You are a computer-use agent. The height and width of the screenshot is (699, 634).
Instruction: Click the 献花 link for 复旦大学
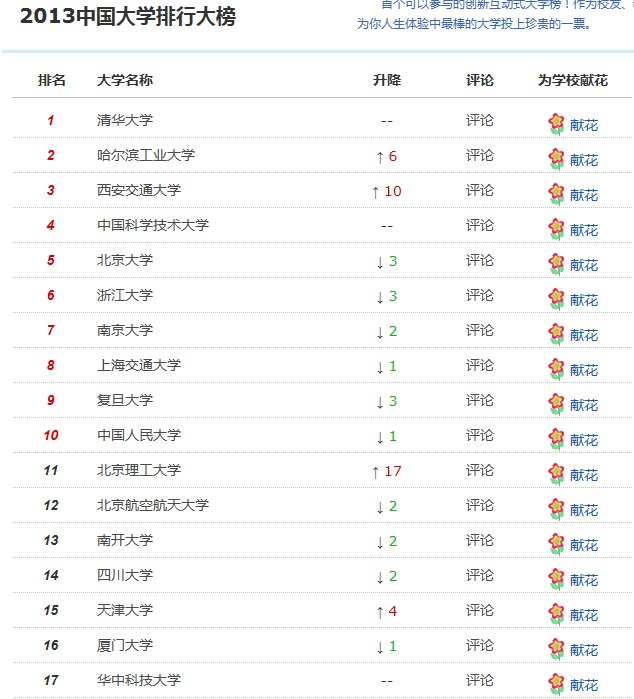tap(584, 405)
